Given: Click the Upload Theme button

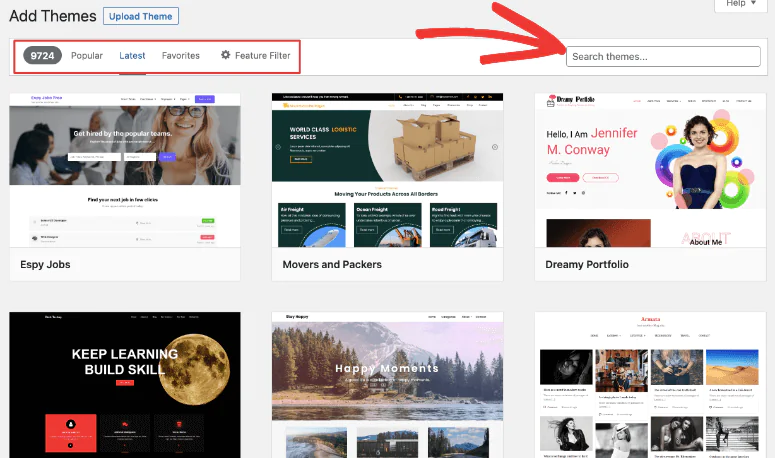Looking at the screenshot, I should [x=141, y=16].
